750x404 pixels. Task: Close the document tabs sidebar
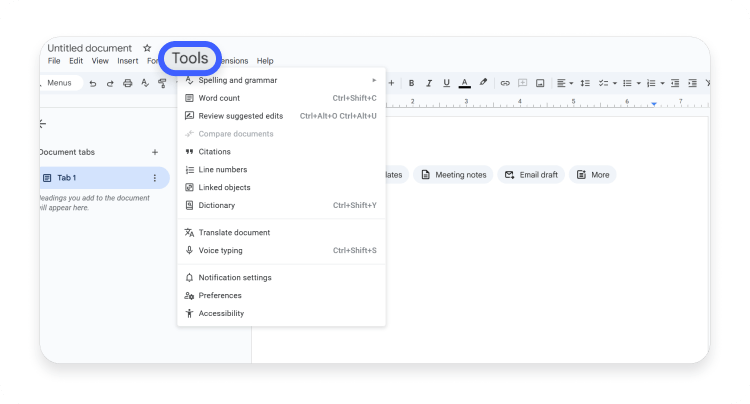(43, 124)
